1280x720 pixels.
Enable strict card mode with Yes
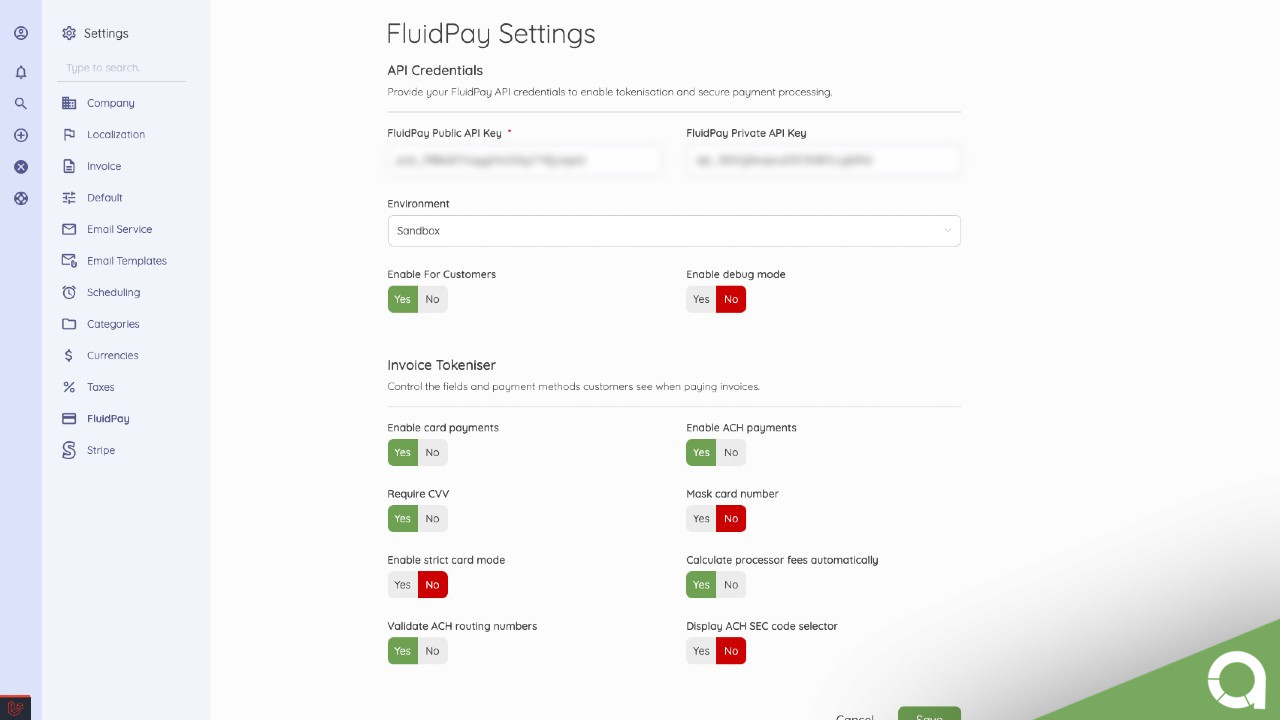[x=402, y=585]
